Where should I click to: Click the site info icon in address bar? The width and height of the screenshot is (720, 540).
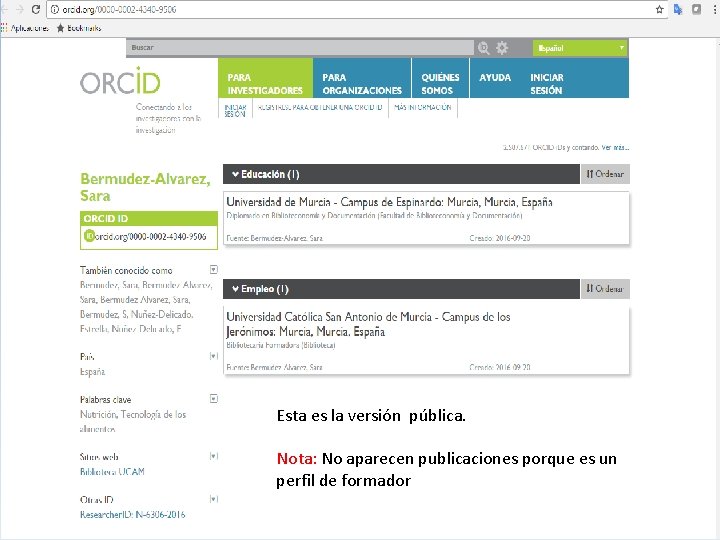coord(55,9)
